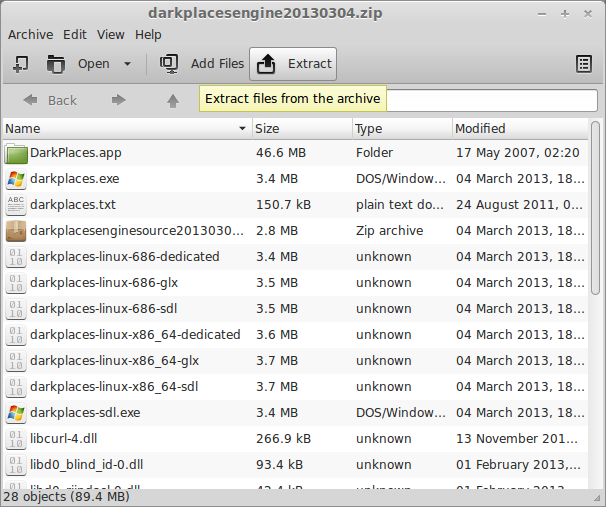Click the vertical scrollbar thumb
Screen dimensions: 606x507
(x=596, y=208)
